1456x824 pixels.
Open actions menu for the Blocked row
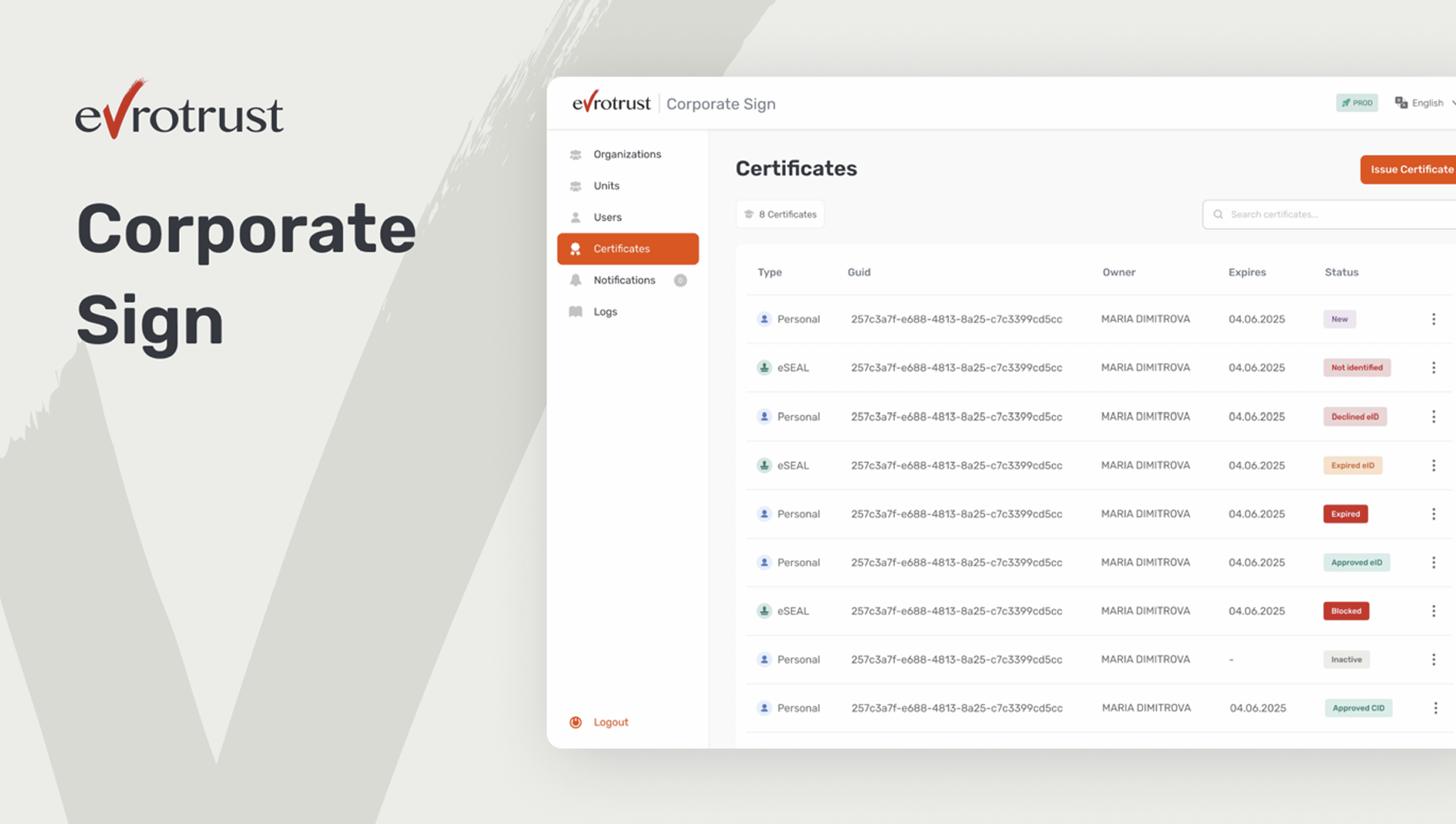coord(1433,611)
